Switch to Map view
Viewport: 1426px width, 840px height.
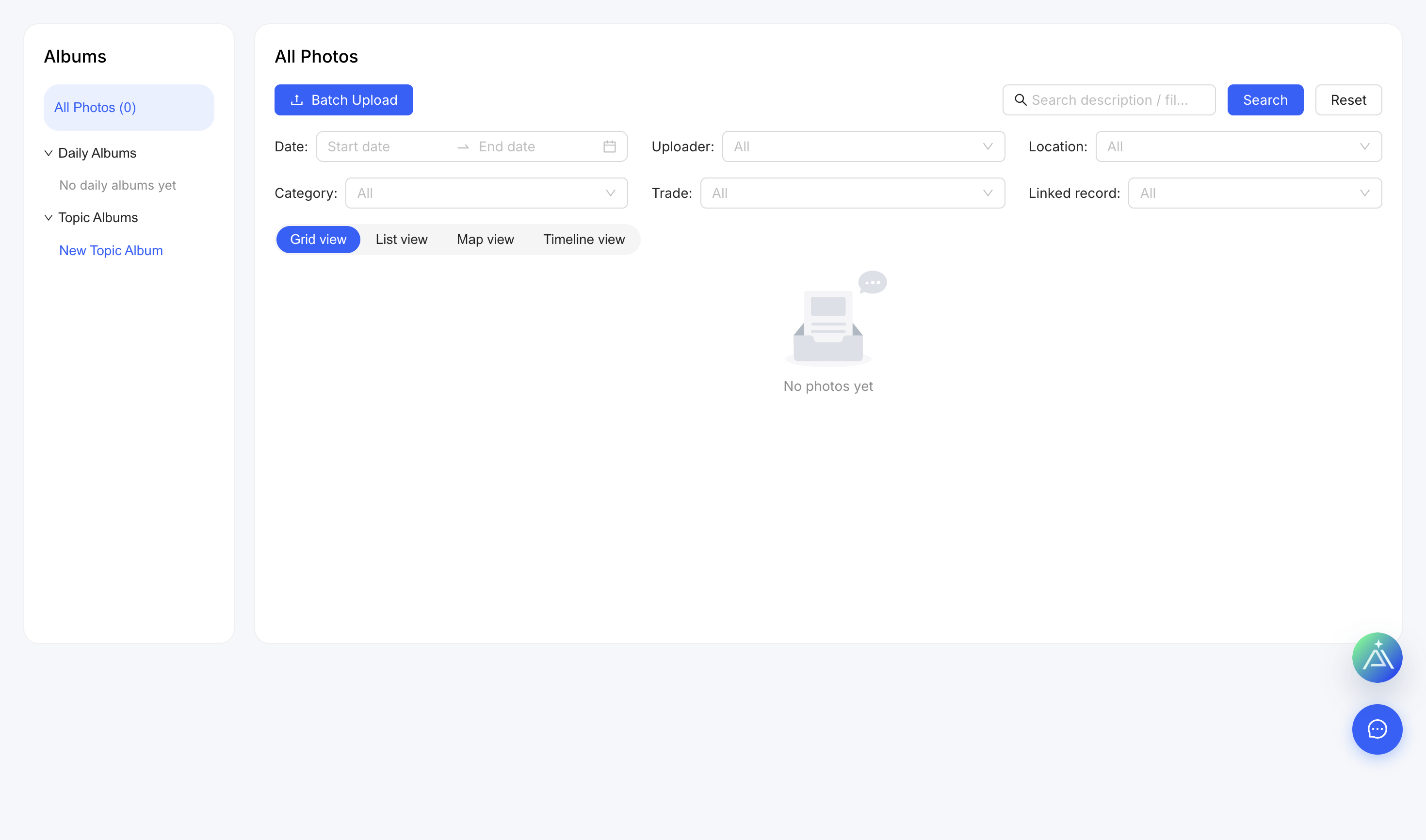[x=485, y=240]
